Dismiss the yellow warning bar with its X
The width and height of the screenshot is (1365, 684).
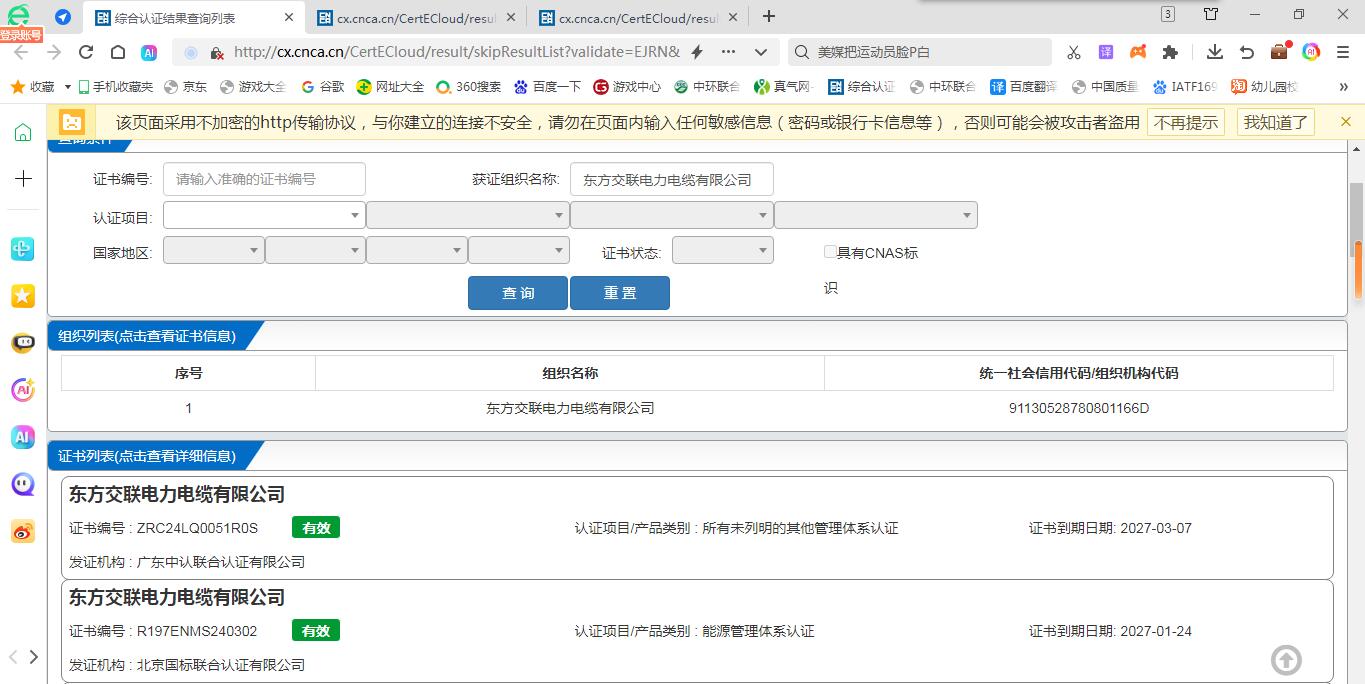[x=1346, y=122]
